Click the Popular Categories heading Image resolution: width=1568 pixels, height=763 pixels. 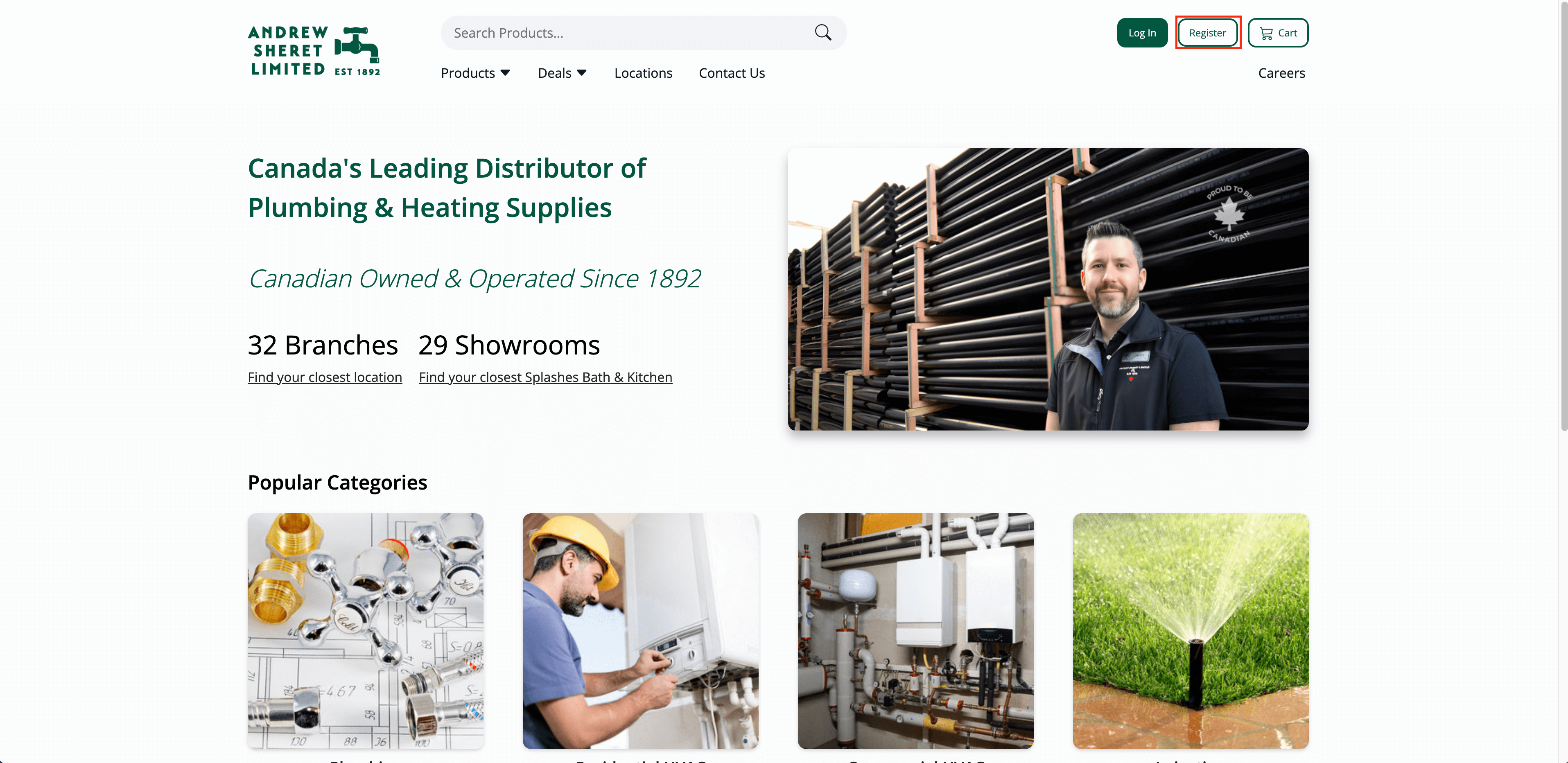[x=337, y=483]
